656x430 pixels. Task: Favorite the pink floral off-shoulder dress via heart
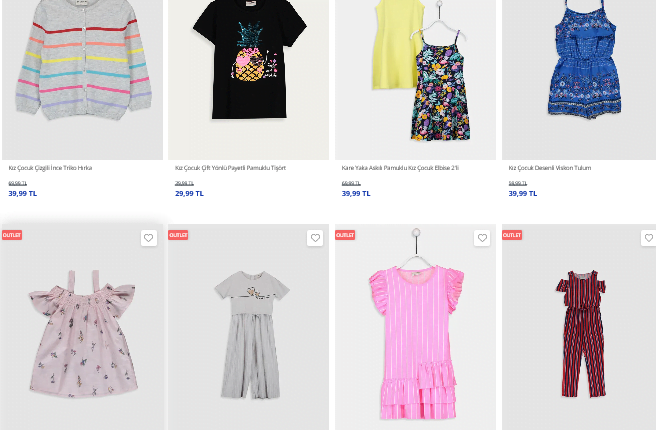[149, 238]
